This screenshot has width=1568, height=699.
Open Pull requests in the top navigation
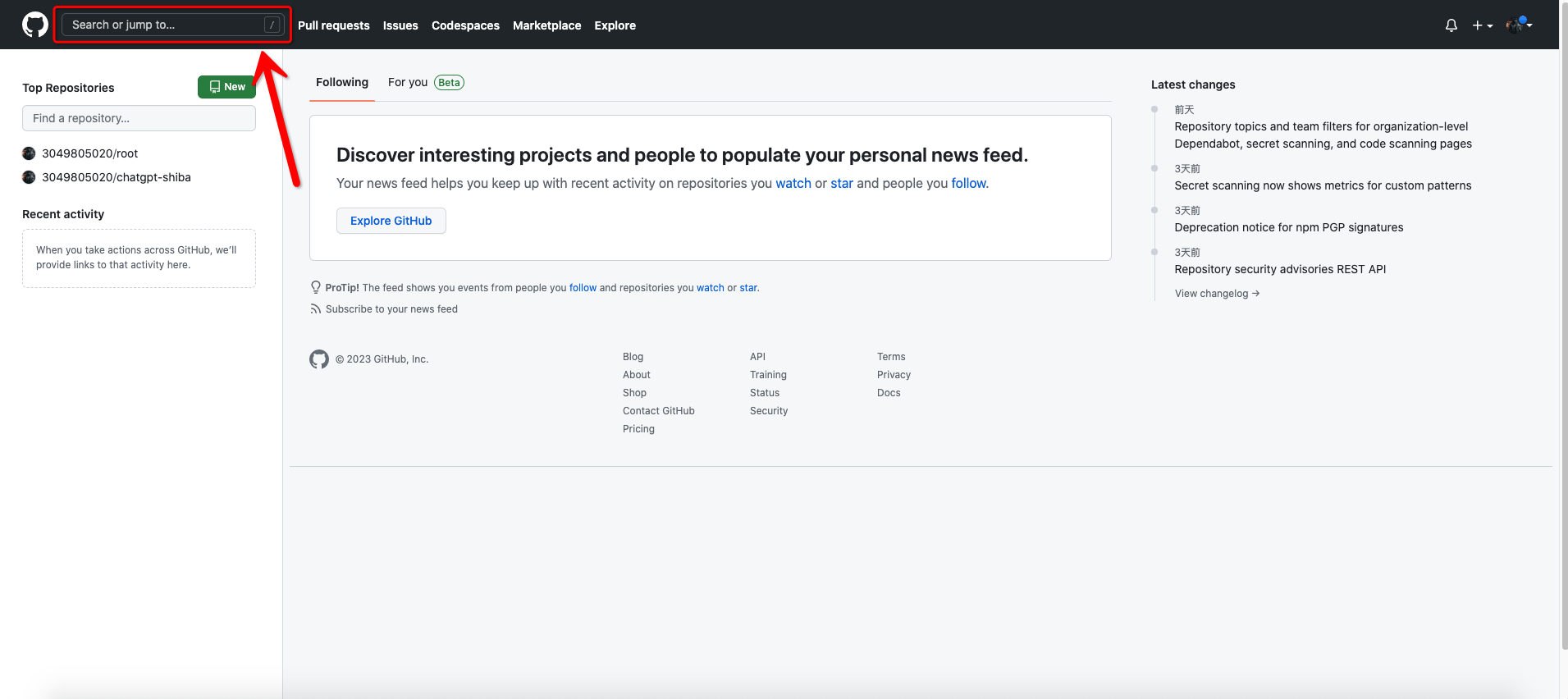tap(334, 25)
